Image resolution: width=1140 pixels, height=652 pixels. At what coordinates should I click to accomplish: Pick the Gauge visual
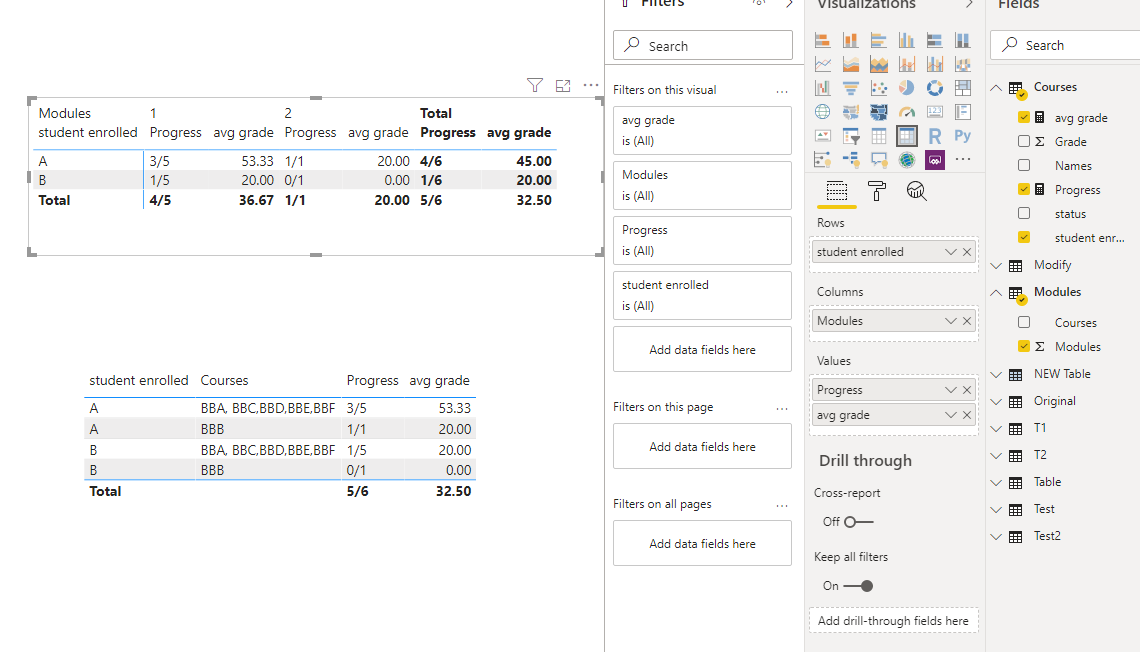coord(907,112)
